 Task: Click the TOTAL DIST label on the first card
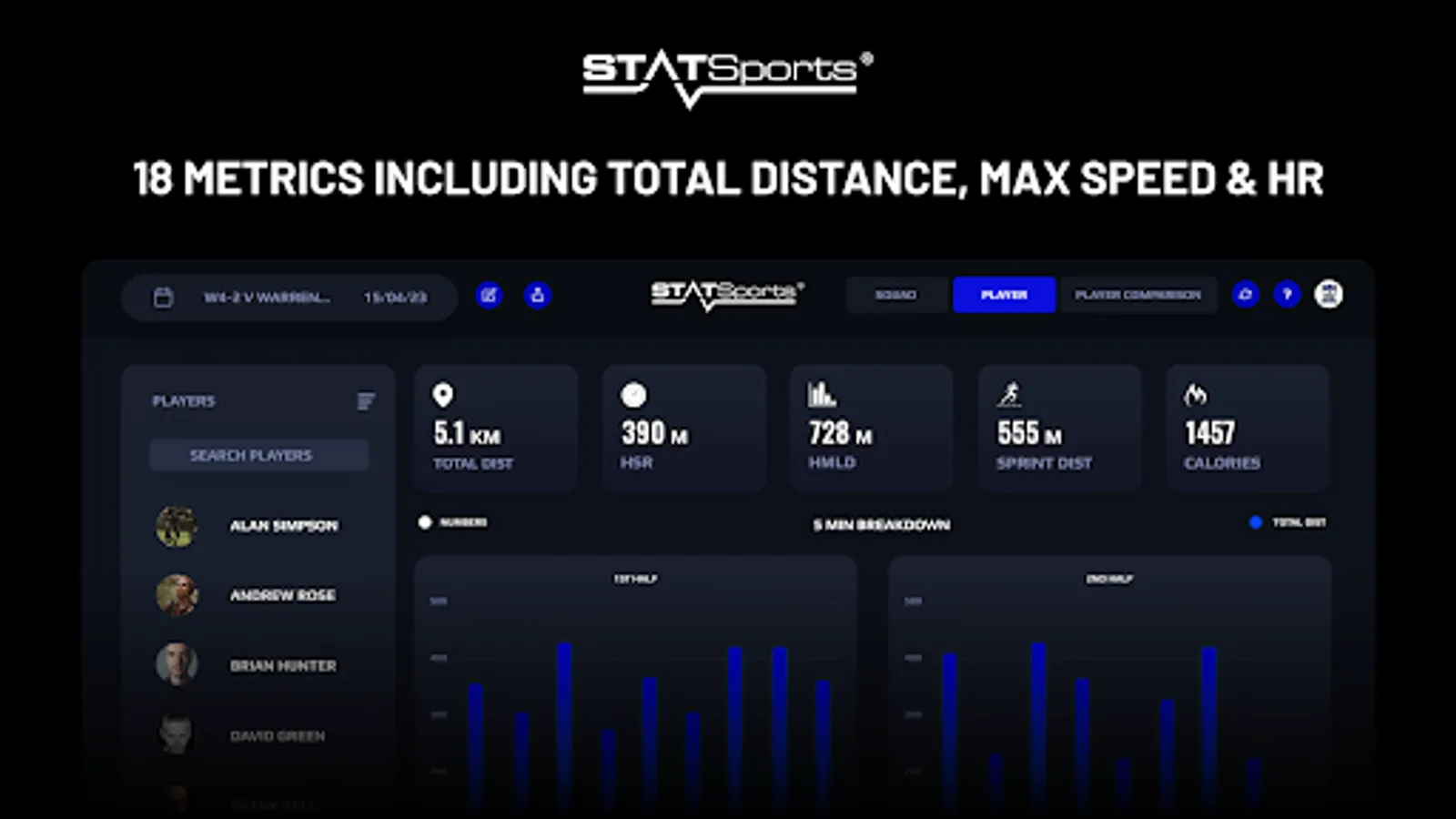click(x=473, y=464)
